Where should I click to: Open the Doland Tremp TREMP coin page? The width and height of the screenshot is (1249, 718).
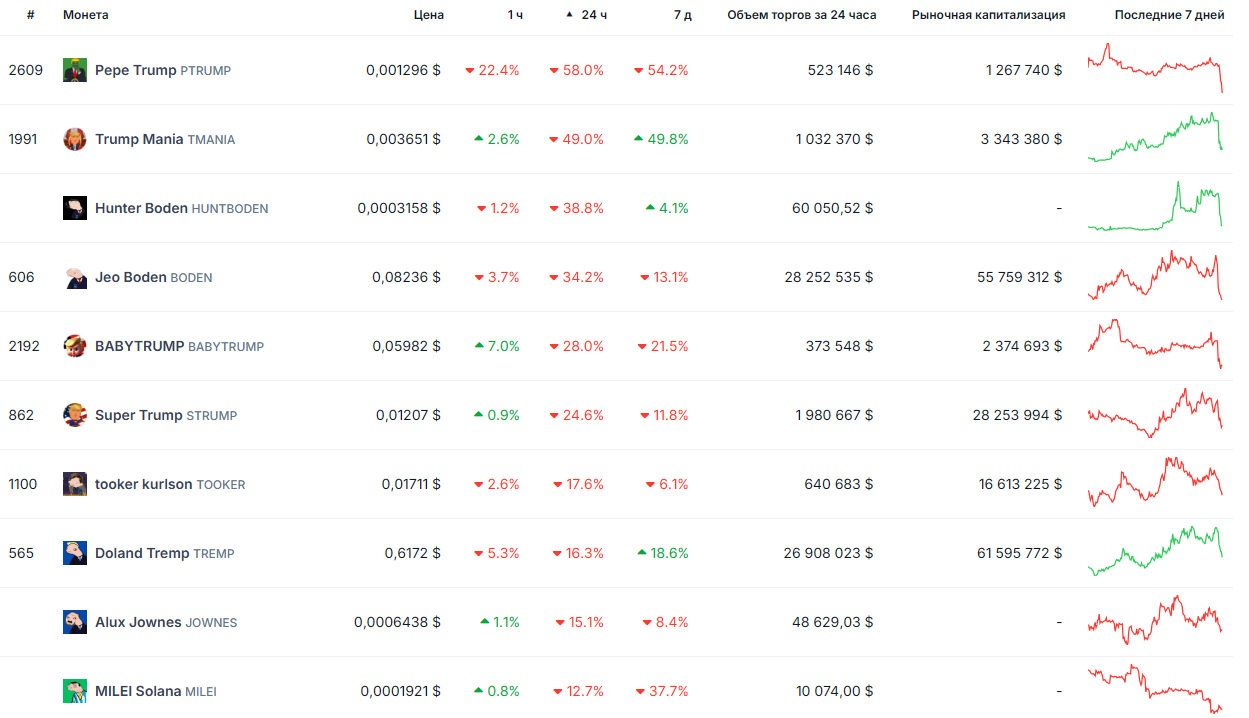(165, 553)
